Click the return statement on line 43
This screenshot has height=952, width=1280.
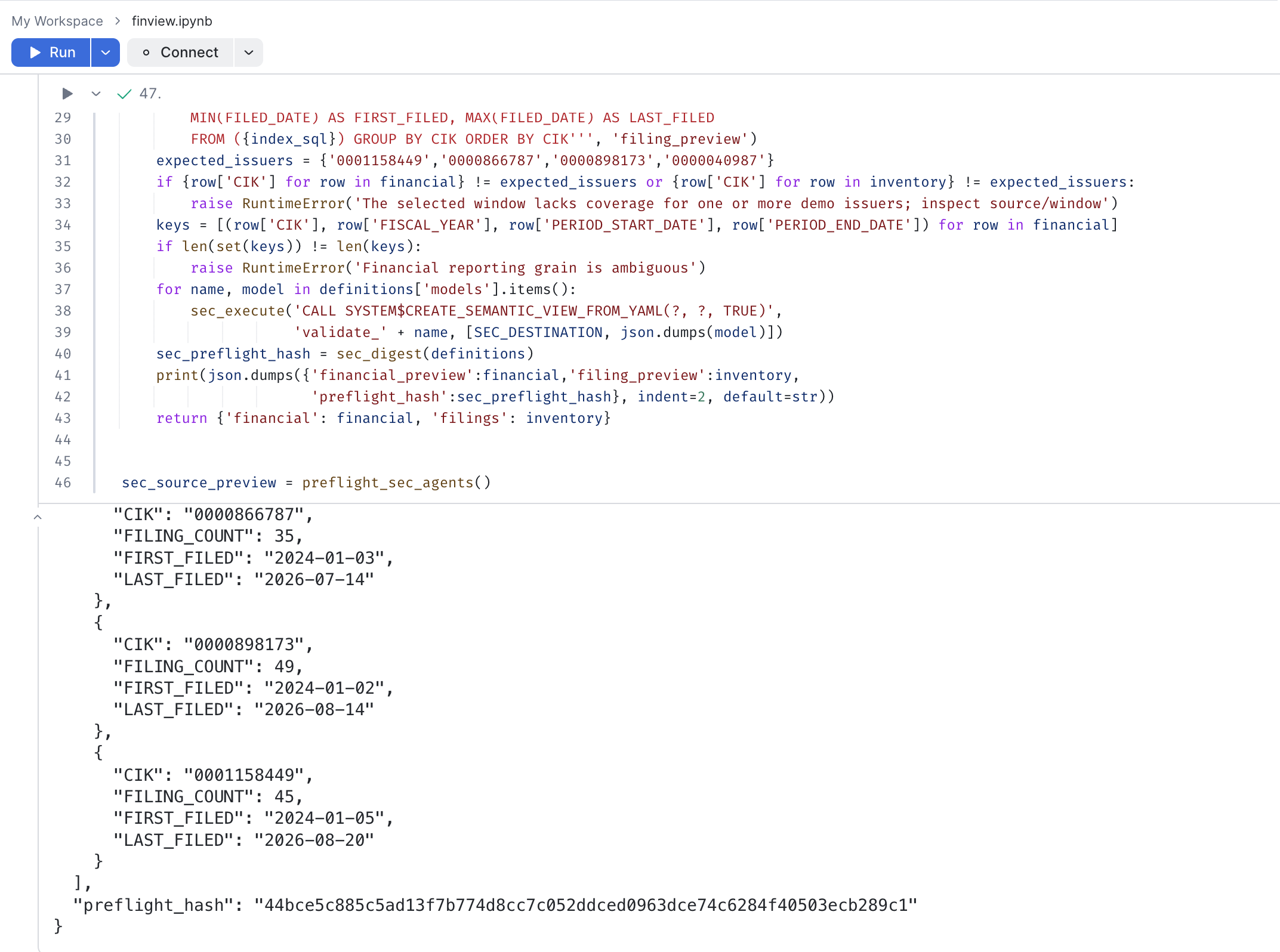click(x=383, y=418)
